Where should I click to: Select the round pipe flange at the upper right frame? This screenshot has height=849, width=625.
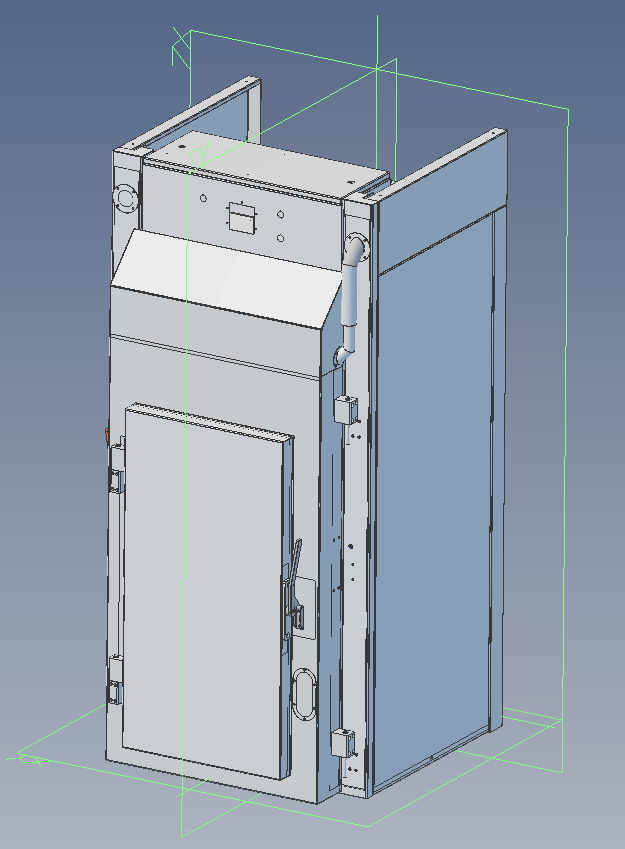coord(357,247)
